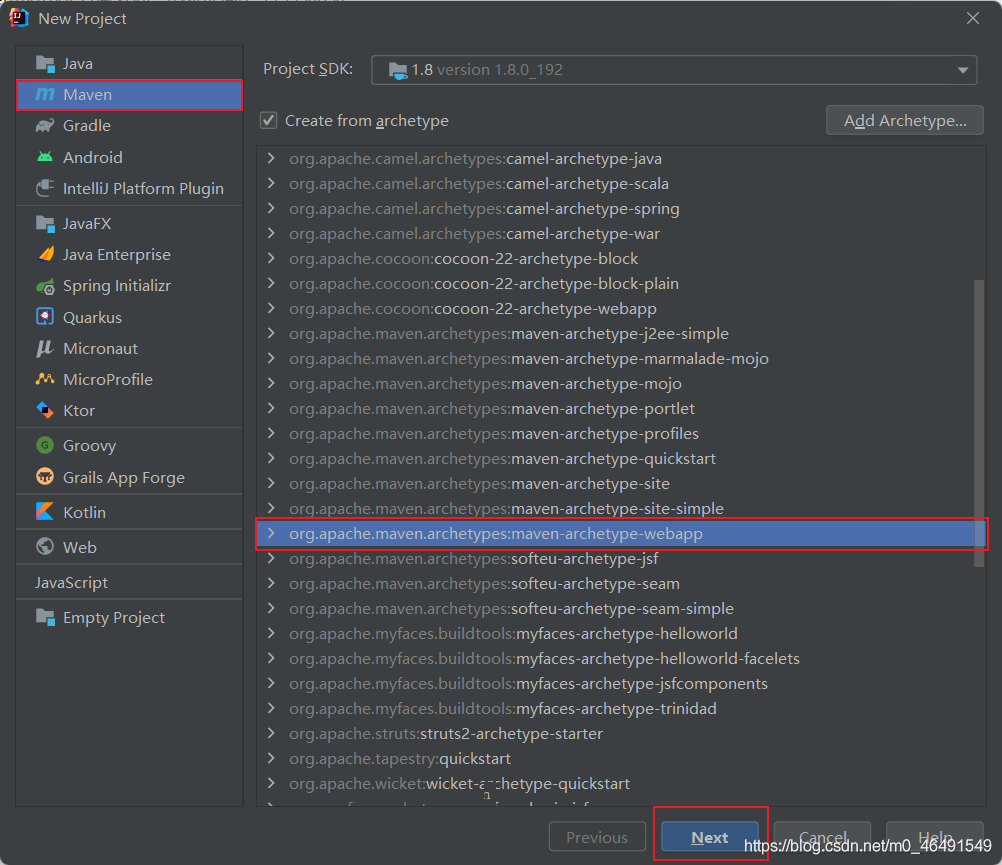Open the Project SDK dropdown arrow
The image size is (1002, 865).
(x=962, y=70)
